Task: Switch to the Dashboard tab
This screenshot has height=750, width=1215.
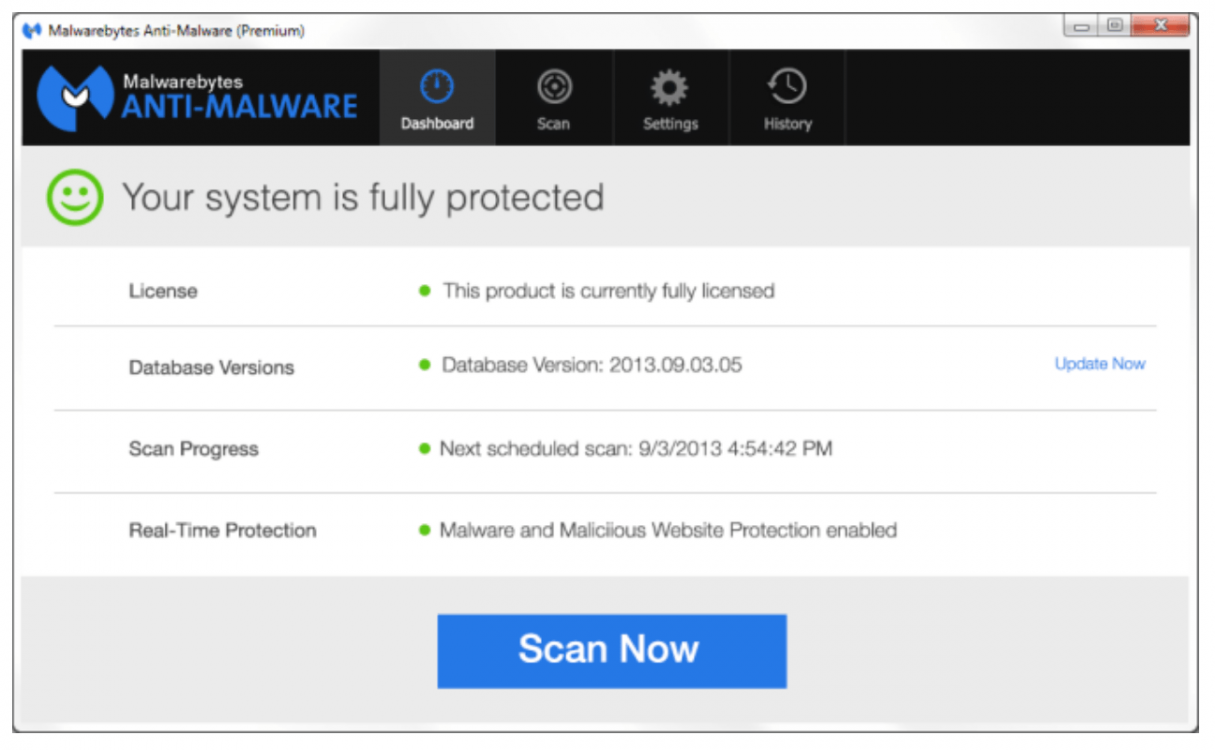Action: point(437,98)
